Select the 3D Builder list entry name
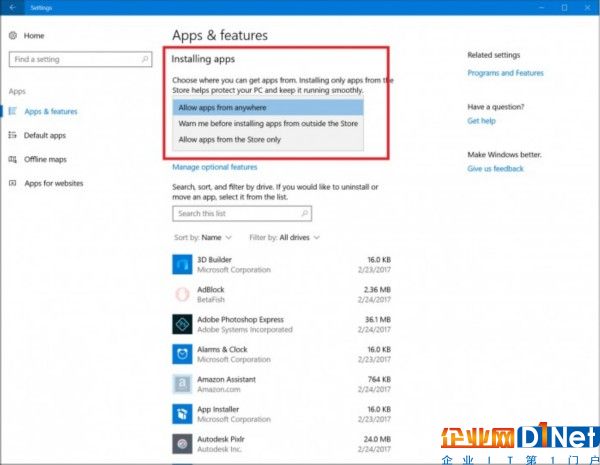This screenshot has width=600, height=465. pyautogui.click(x=214, y=260)
